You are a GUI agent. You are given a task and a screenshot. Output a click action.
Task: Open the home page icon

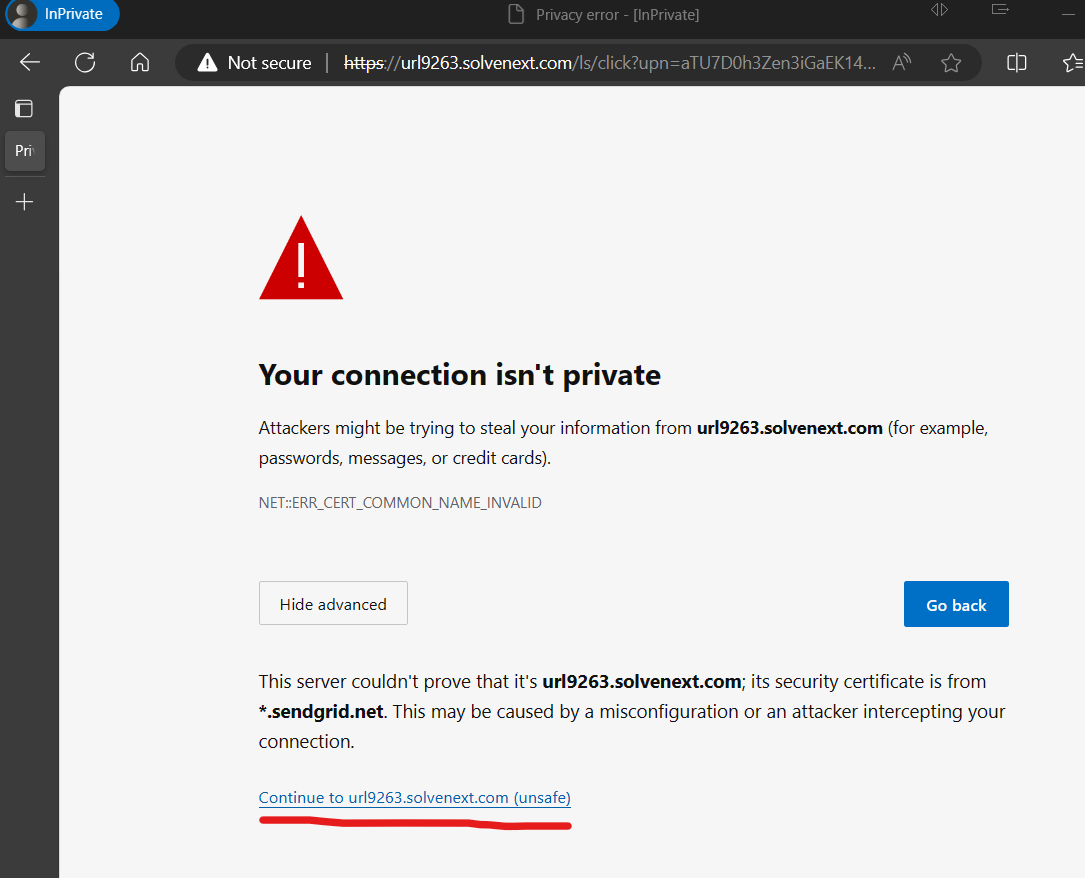tap(140, 62)
